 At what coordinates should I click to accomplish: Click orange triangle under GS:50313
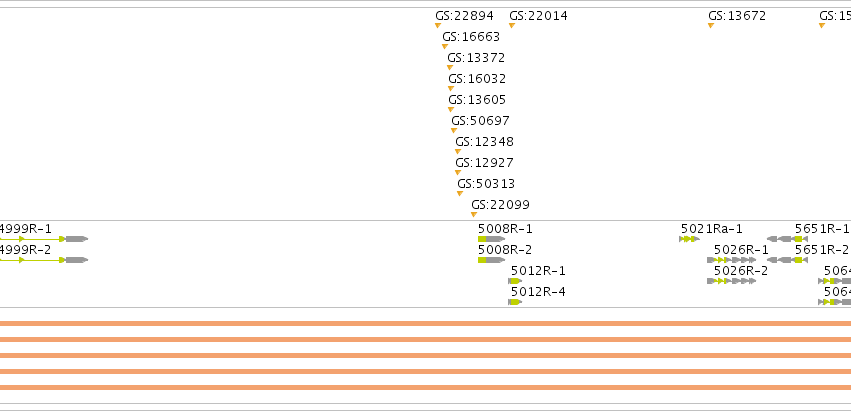(460, 193)
